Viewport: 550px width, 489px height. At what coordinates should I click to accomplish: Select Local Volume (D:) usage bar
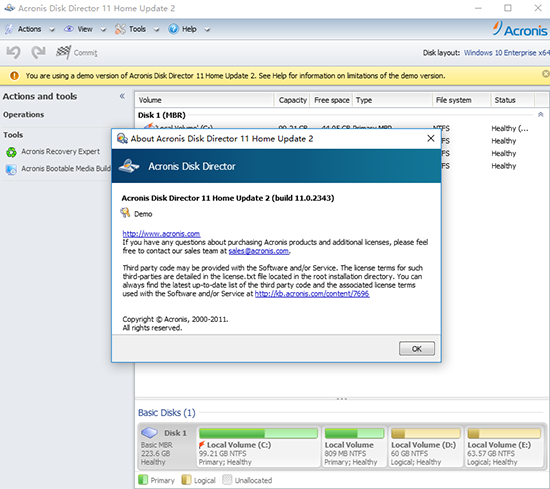(x=425, y=434)
